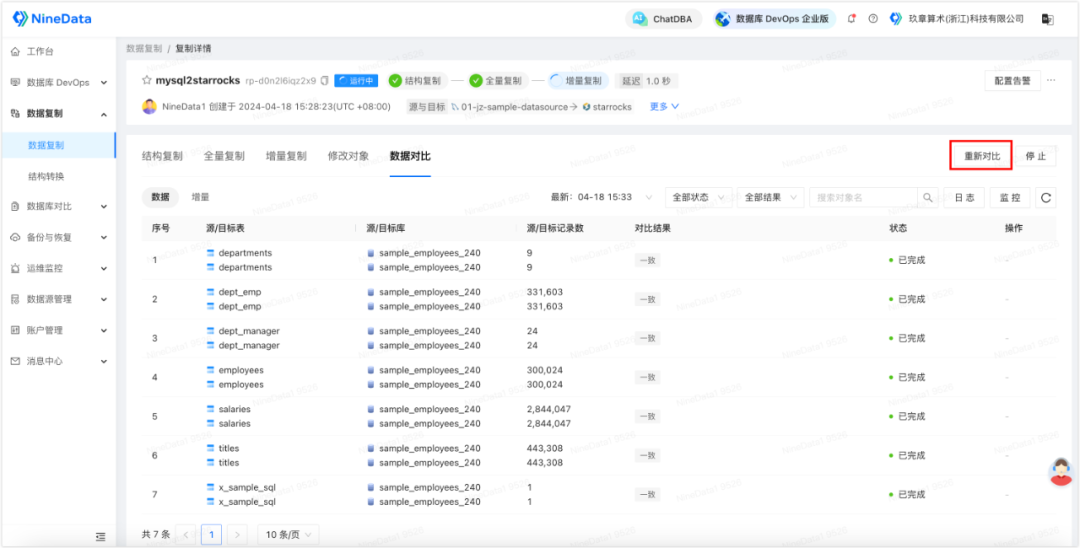This screenshot has height=548, width=1080.
Task: Open the ChatDBA assistant
Action: [663, 19]
